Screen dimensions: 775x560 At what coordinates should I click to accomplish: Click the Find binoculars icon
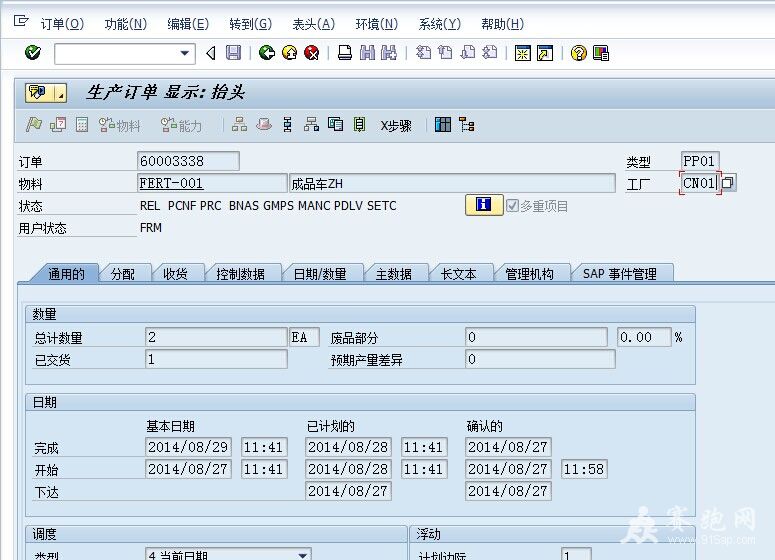pyautogui.click(x=367, y=52)
